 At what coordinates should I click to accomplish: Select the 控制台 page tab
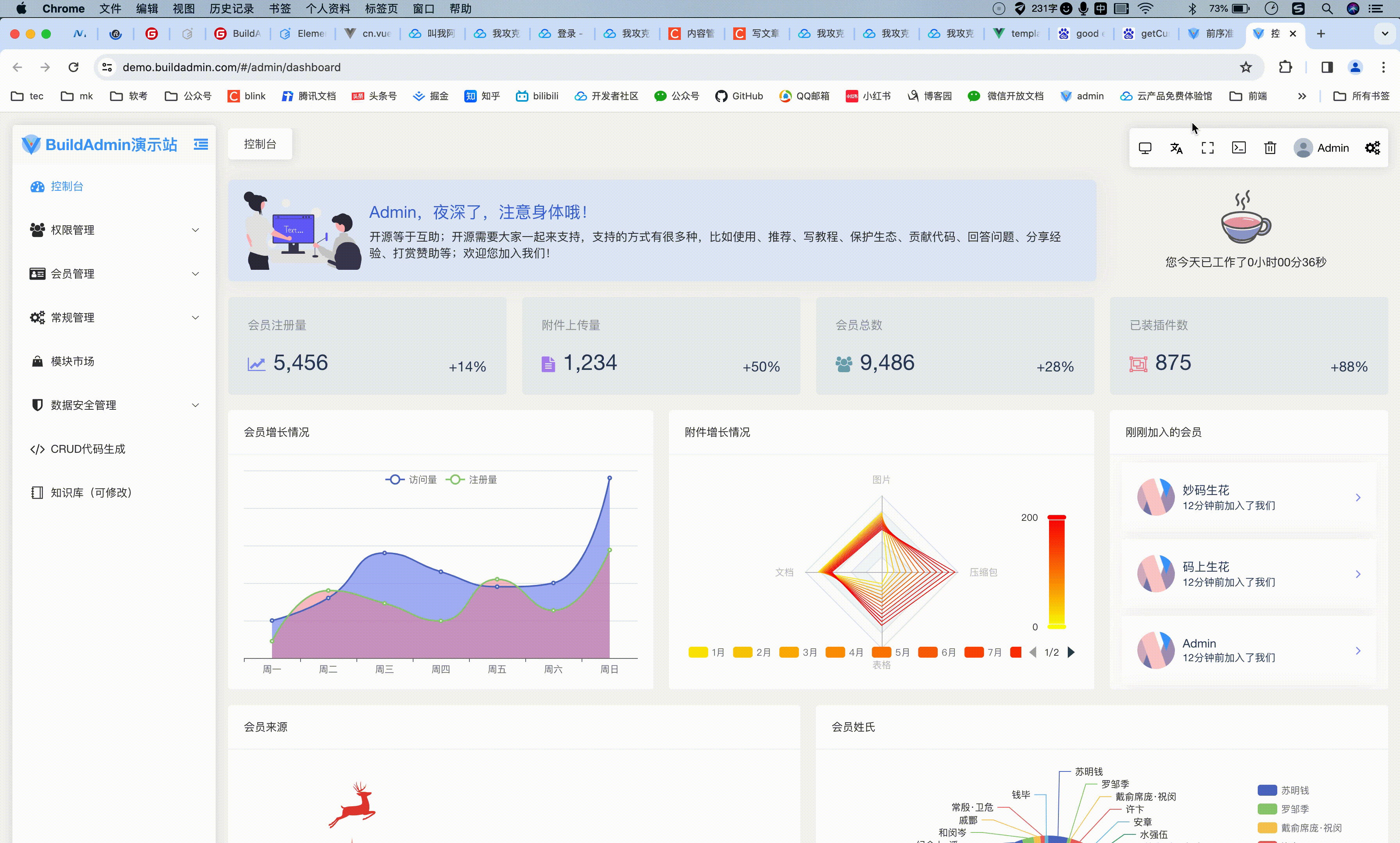pyautogui.click(x=260, y=144)
